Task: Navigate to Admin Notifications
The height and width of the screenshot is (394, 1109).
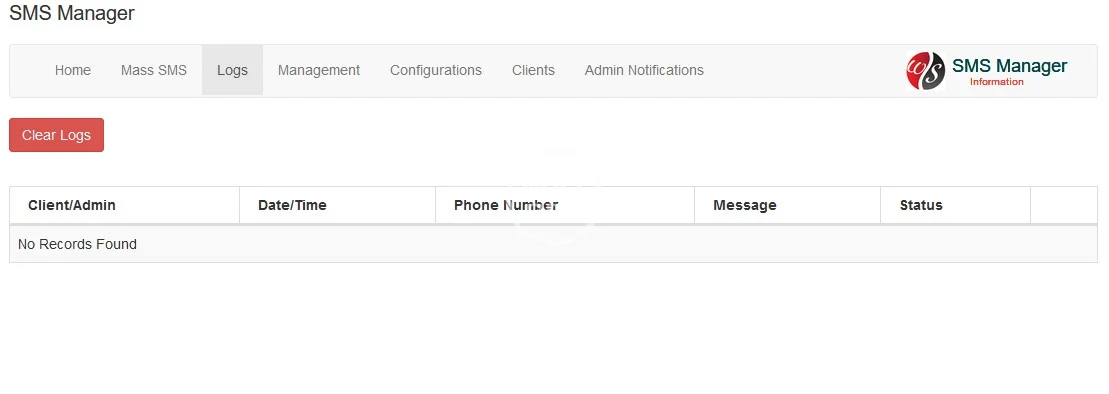Action: 644,70
